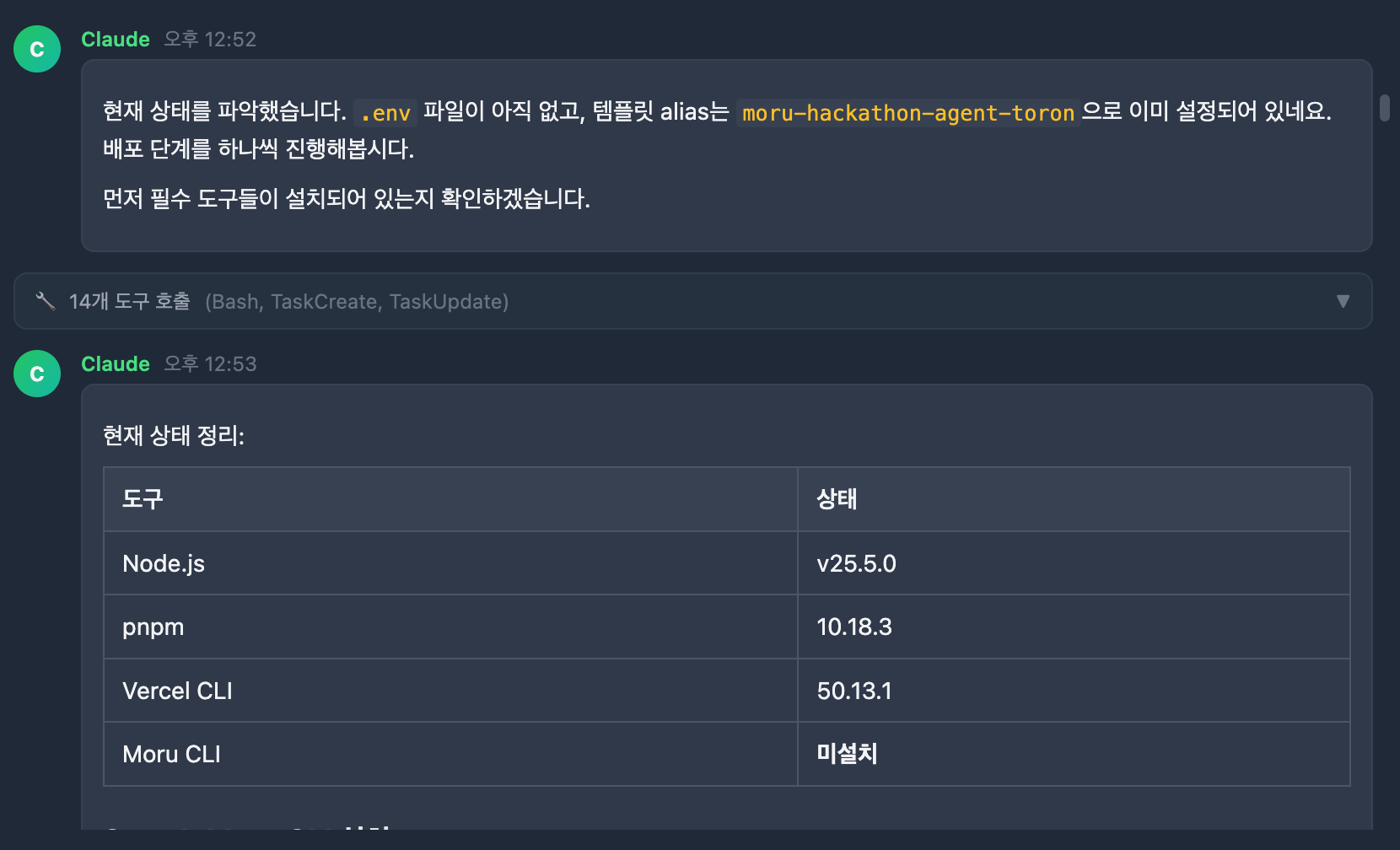Click the 오후 12:52 timestamp
The height and width of the screenshot is (850, 1400).
(210, 40)
